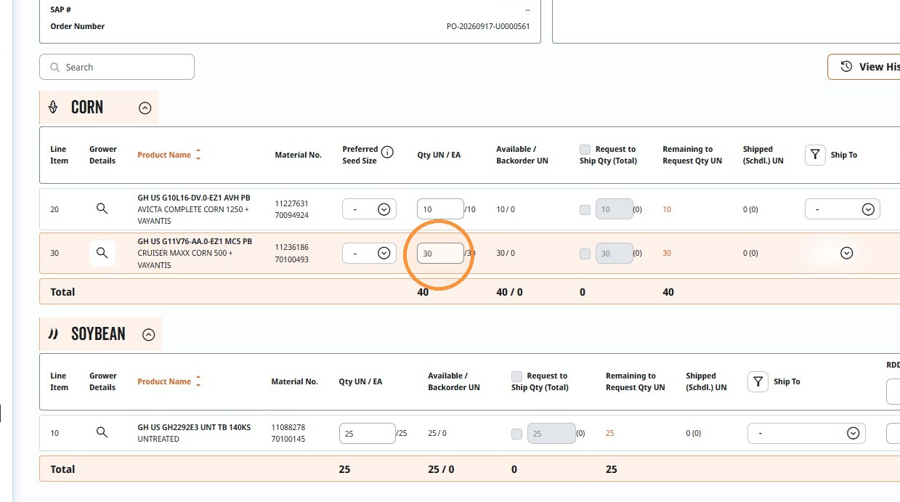Screen dimensions: 900x502
Task: View grower details for soybean line 10
Action: tap(102, 433)
